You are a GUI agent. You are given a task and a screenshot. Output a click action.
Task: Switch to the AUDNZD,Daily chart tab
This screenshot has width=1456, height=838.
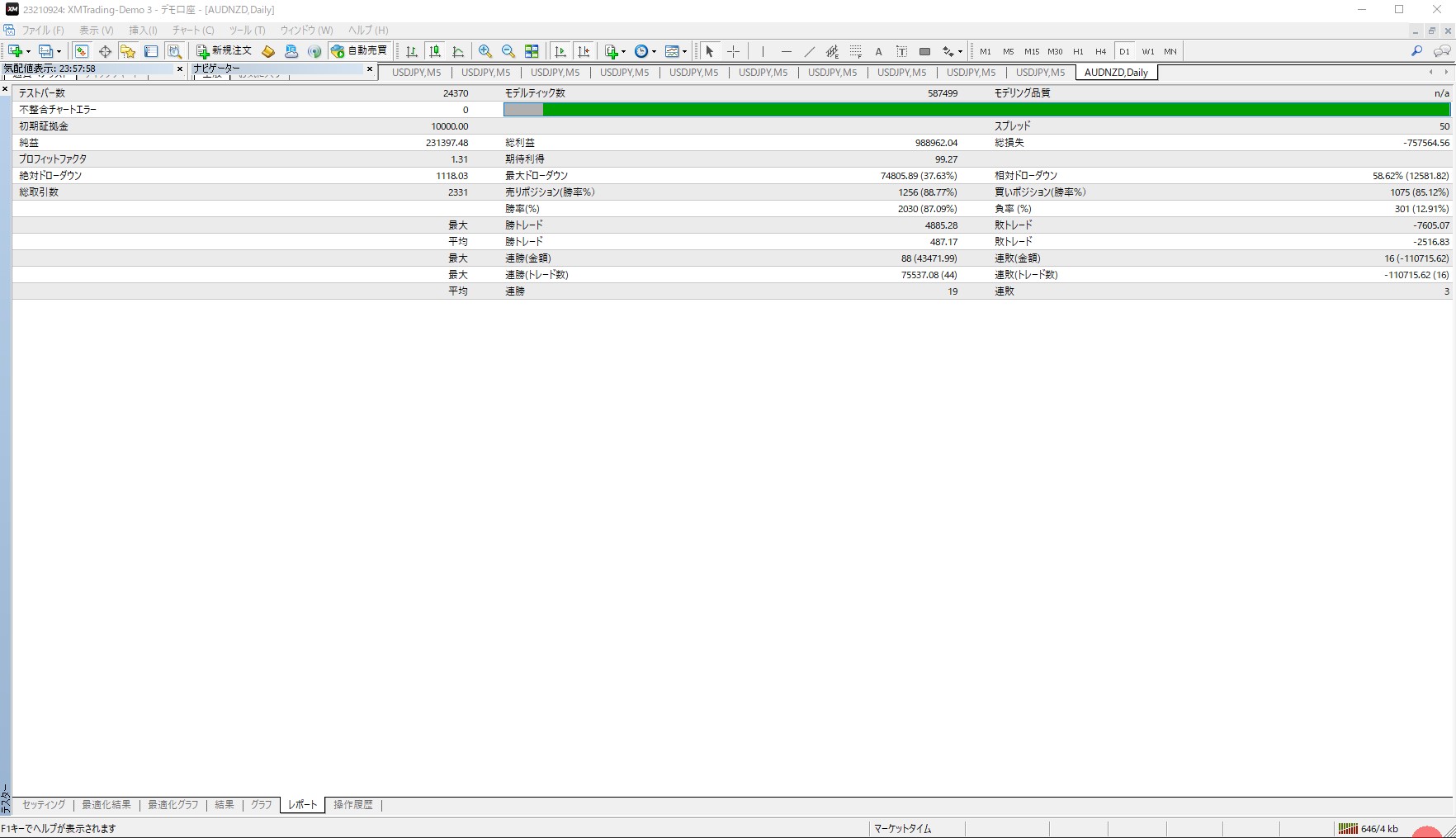pos(1116,73)
